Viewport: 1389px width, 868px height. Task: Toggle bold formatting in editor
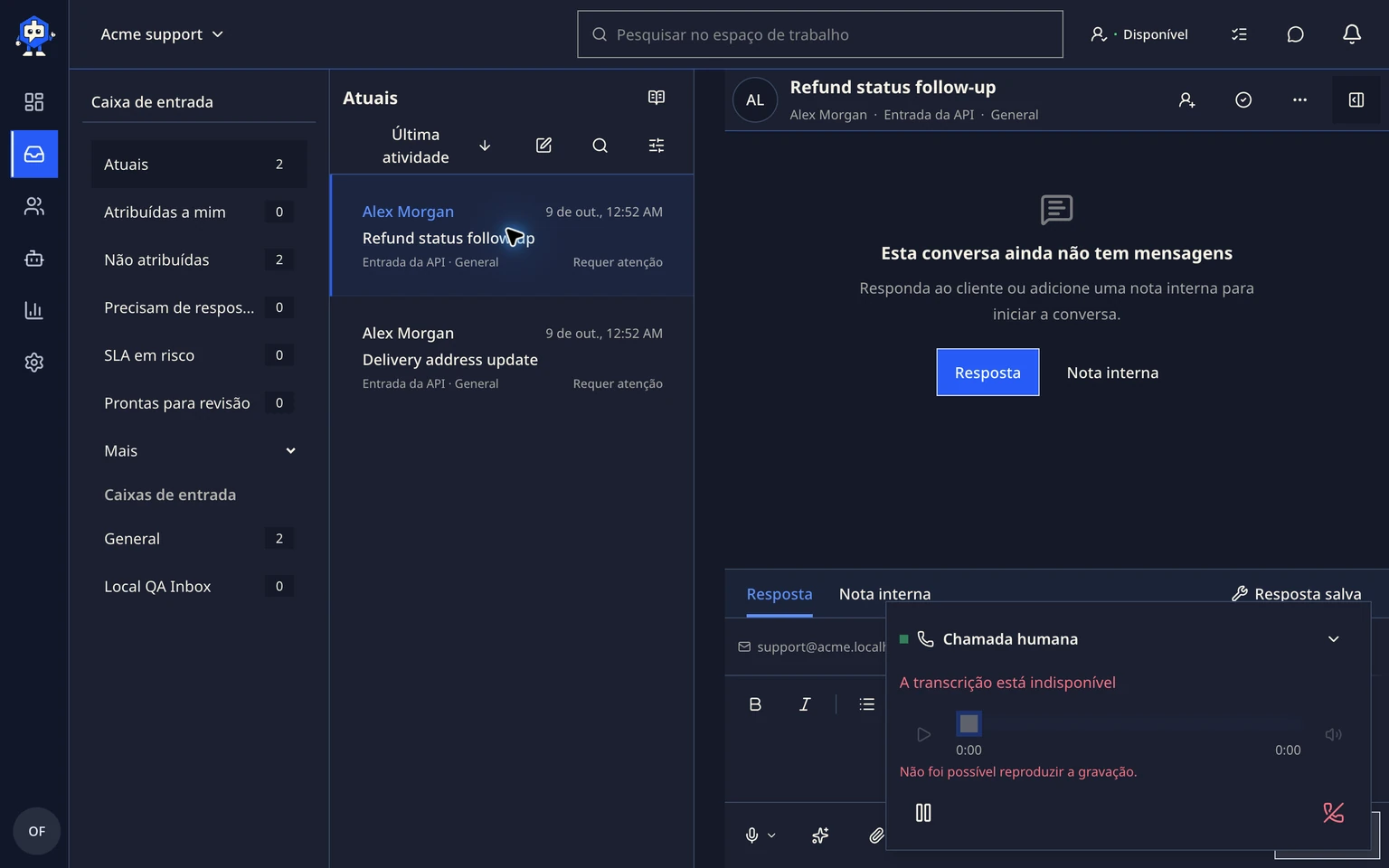tap(755, 704)
